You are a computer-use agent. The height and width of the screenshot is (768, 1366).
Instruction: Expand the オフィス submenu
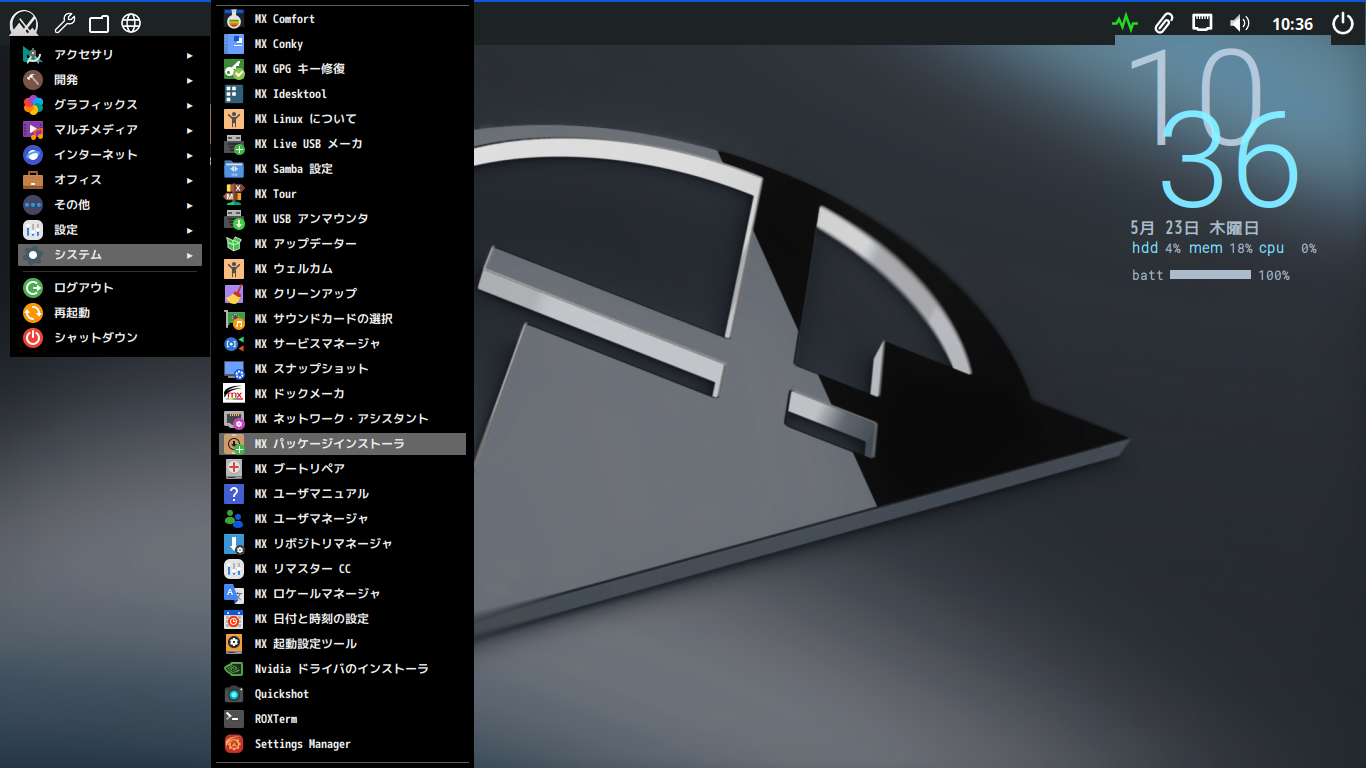point(110,180)
